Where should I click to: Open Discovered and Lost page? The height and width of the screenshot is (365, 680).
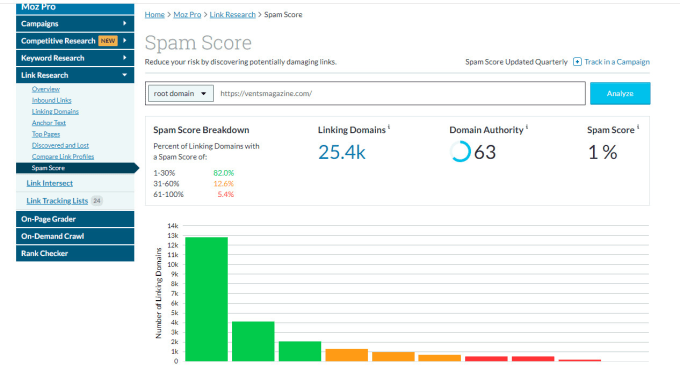60,145
